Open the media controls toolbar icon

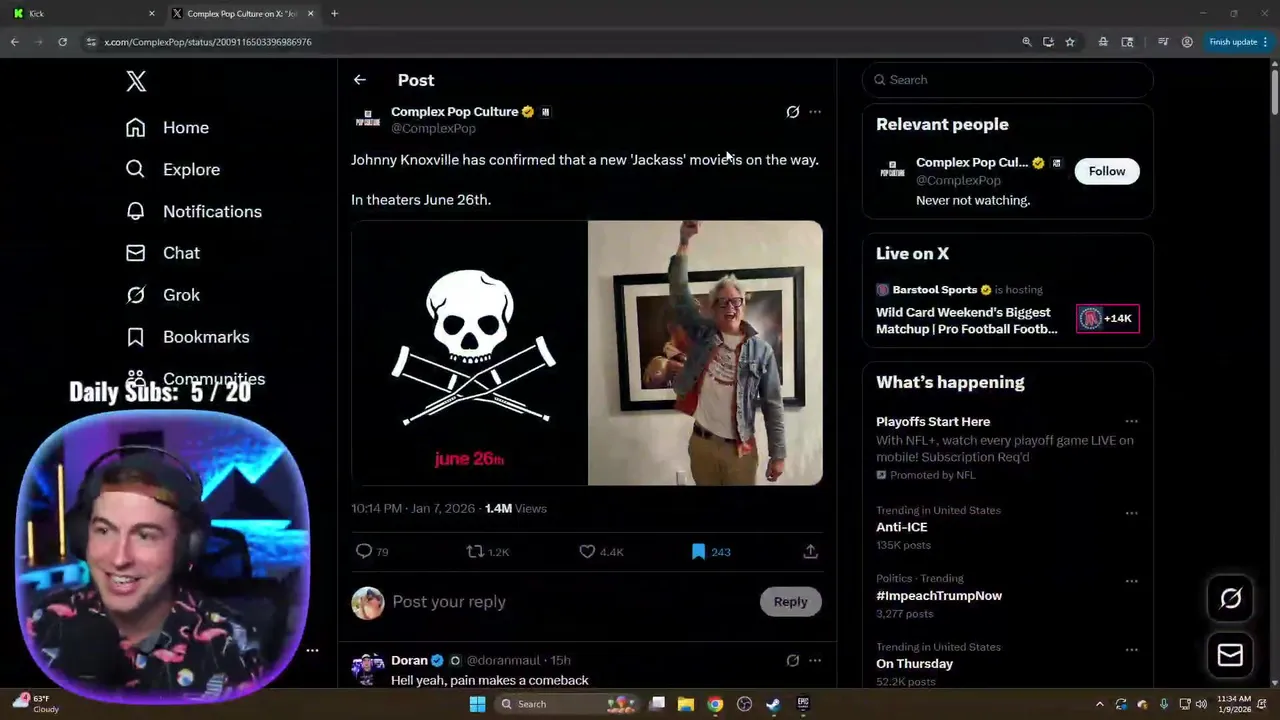point(1163,42)
